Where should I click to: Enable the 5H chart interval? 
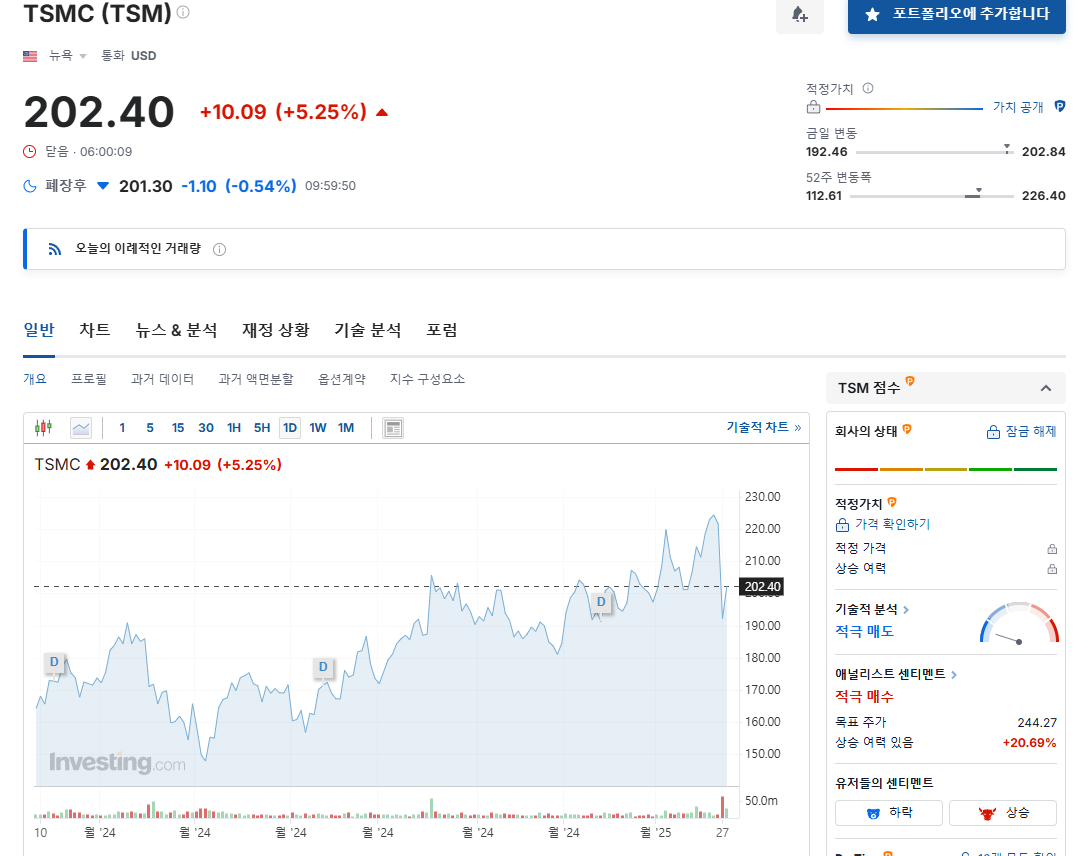[261, 427]
